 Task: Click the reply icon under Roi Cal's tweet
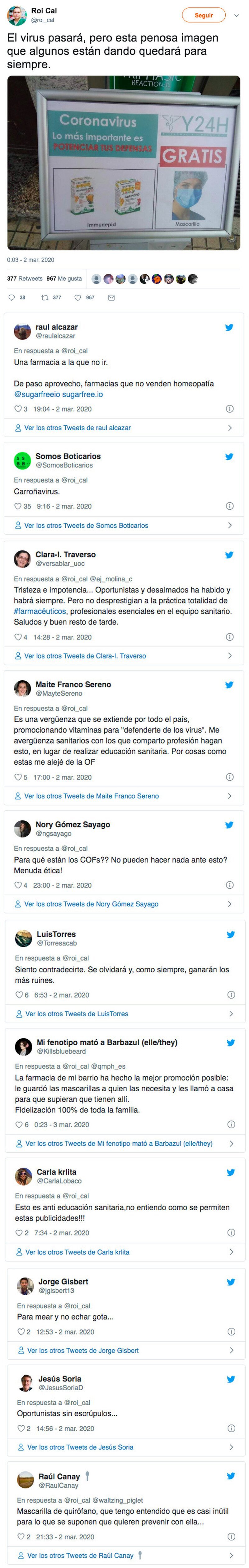pos(11,298)
